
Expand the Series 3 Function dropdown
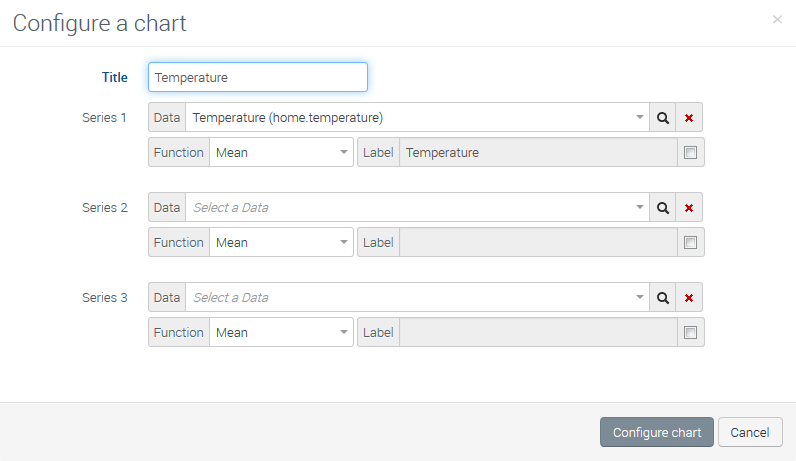[x=280, y=333]
